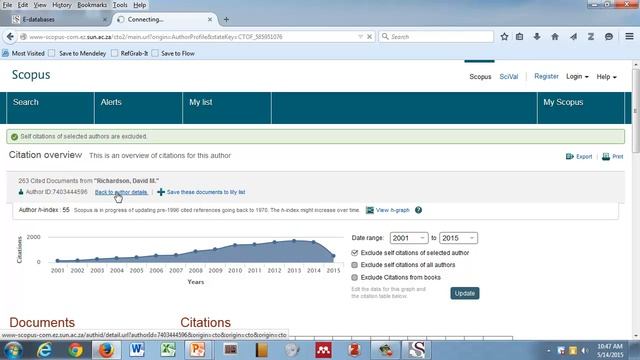Click in the browser Search box

pos(436,37)
